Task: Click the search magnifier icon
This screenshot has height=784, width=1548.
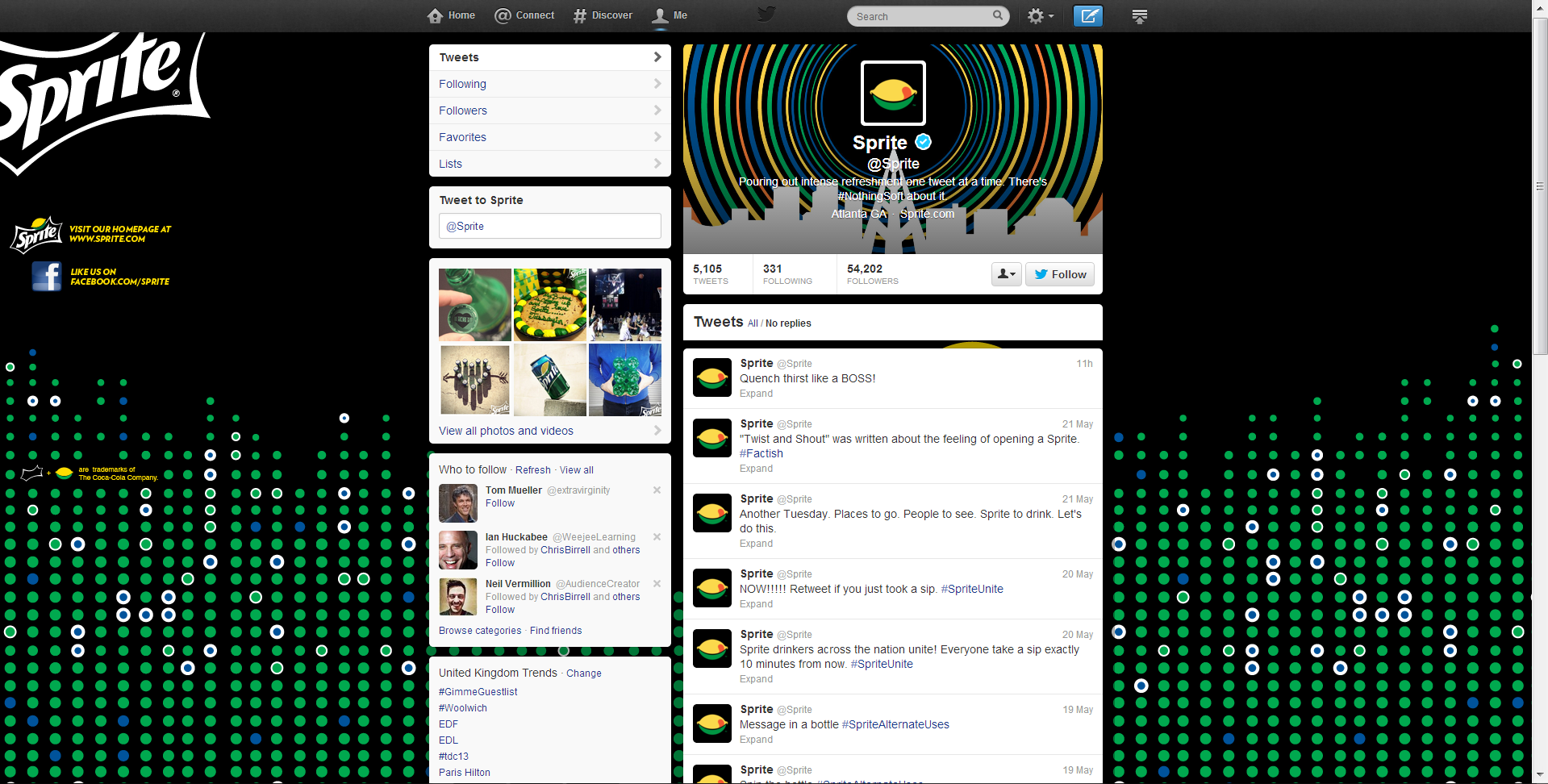Action: (998, 15)
